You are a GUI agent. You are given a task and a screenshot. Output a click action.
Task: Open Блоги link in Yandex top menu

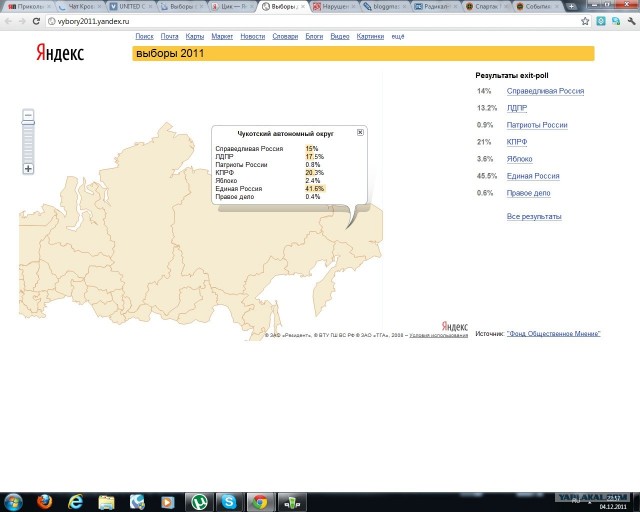pyautogui.click(x=314, y=36)
